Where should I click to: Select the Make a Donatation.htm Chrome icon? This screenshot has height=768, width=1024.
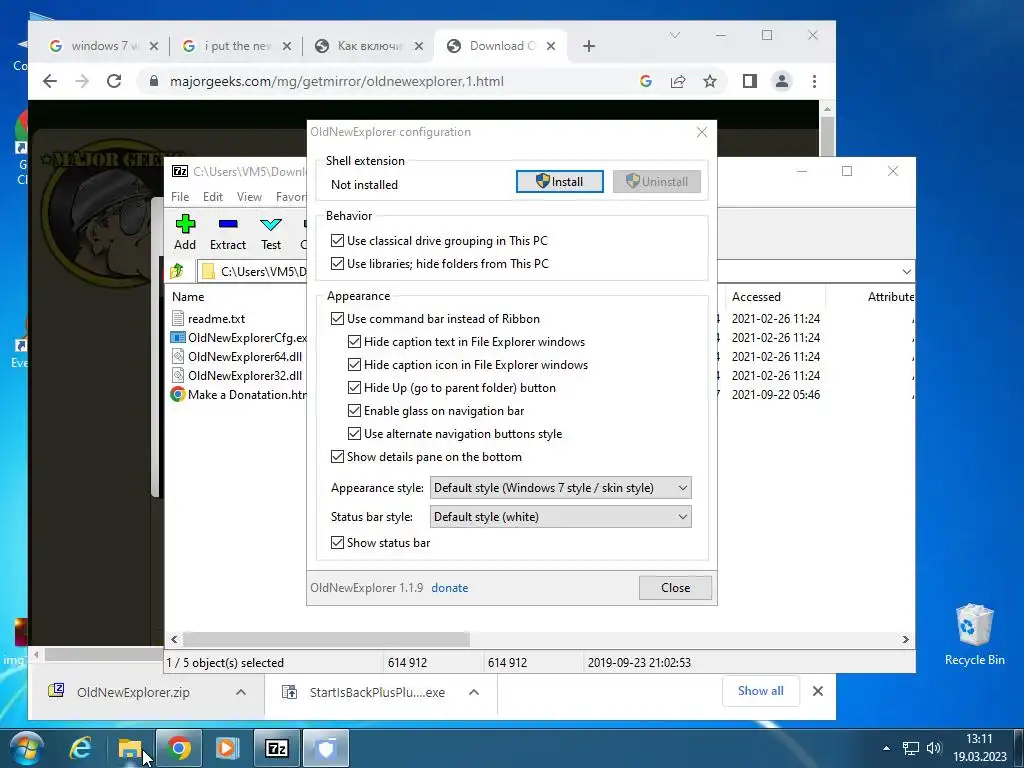pyautogui.click(x=178, y=394)
